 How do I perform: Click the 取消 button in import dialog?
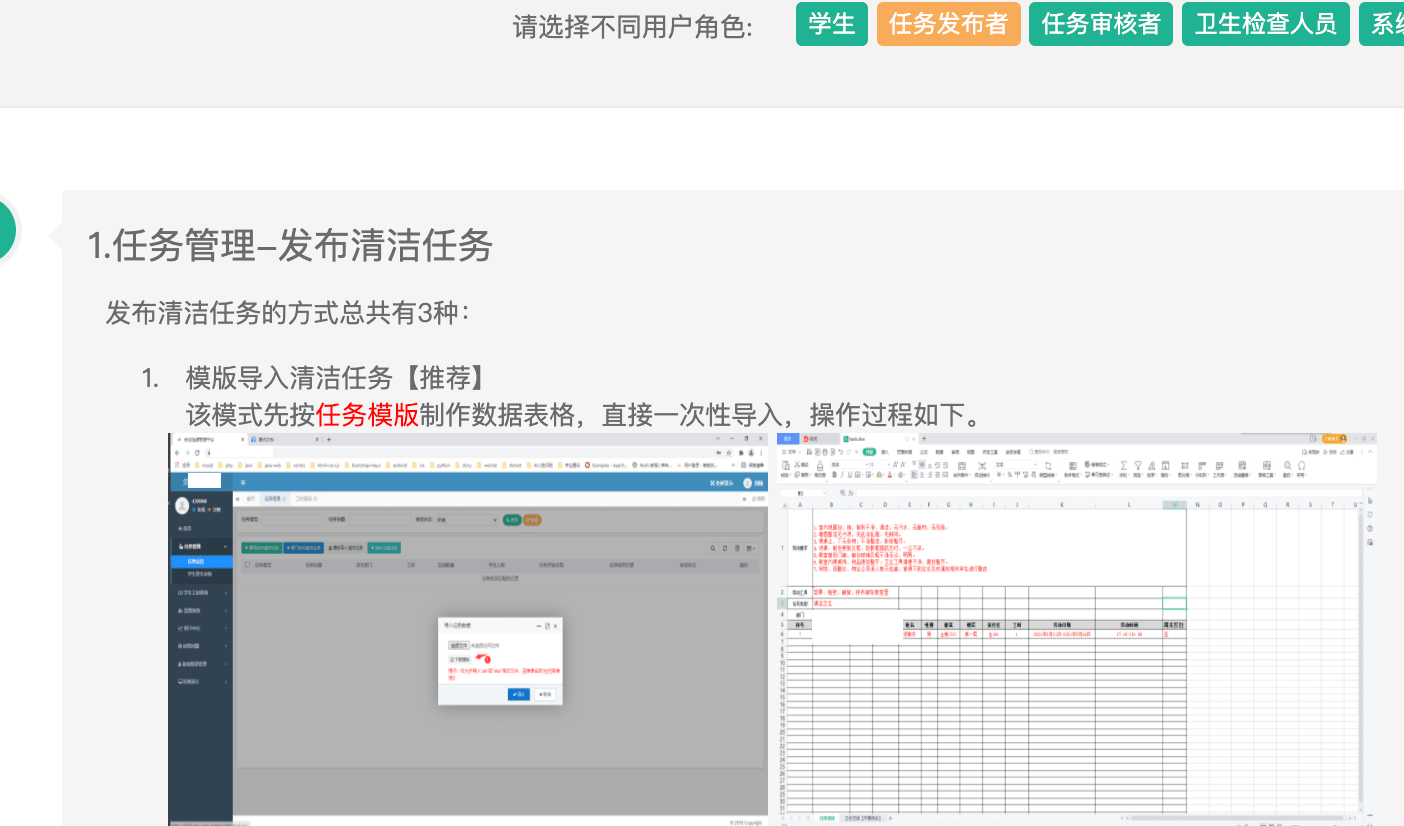(546, 694)
